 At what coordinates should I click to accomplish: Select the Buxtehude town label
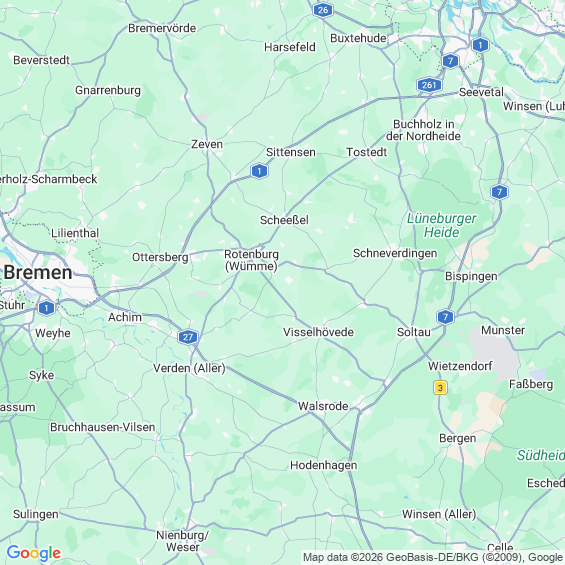click(x=358, y=38)
